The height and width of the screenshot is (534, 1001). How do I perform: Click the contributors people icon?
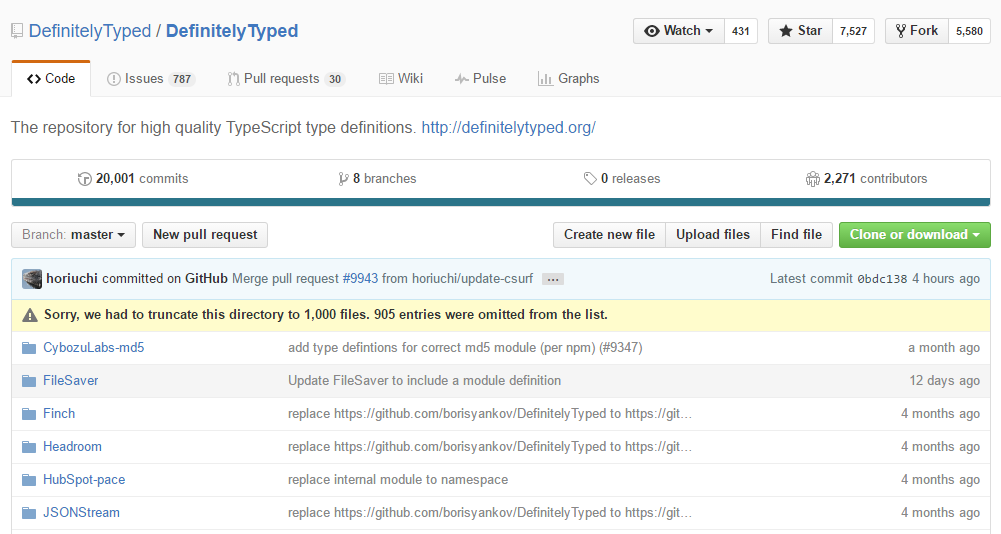tap(813, 179)
